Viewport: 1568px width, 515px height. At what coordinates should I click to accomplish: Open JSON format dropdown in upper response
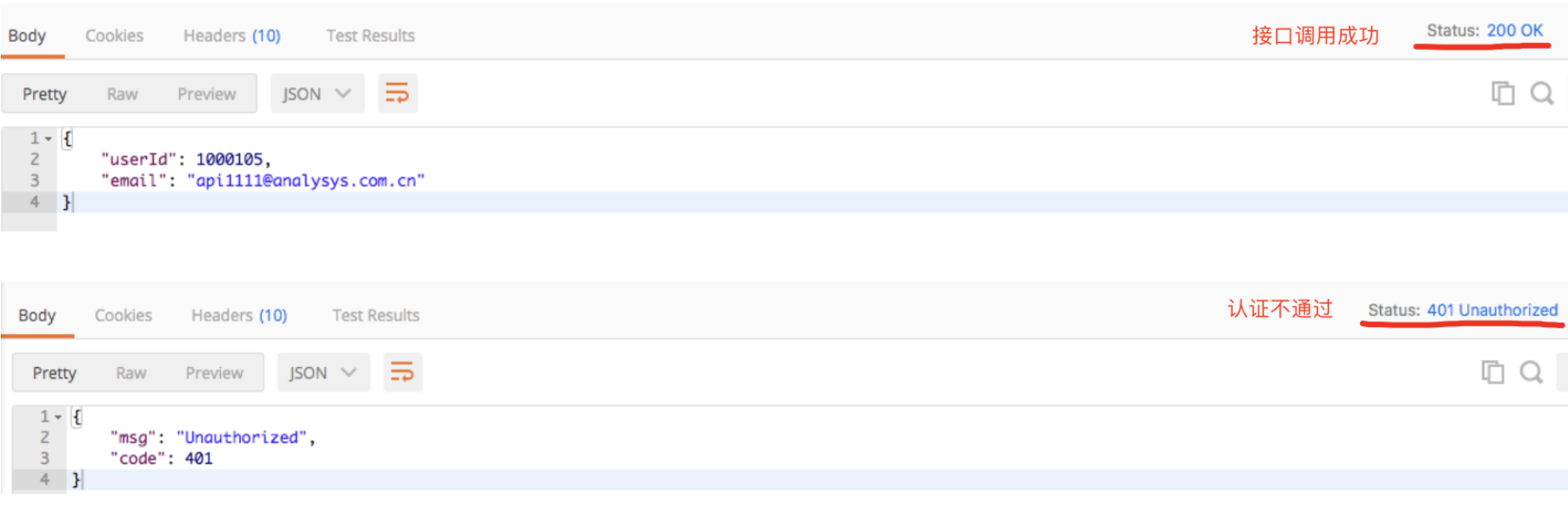[x=317, y=94]
